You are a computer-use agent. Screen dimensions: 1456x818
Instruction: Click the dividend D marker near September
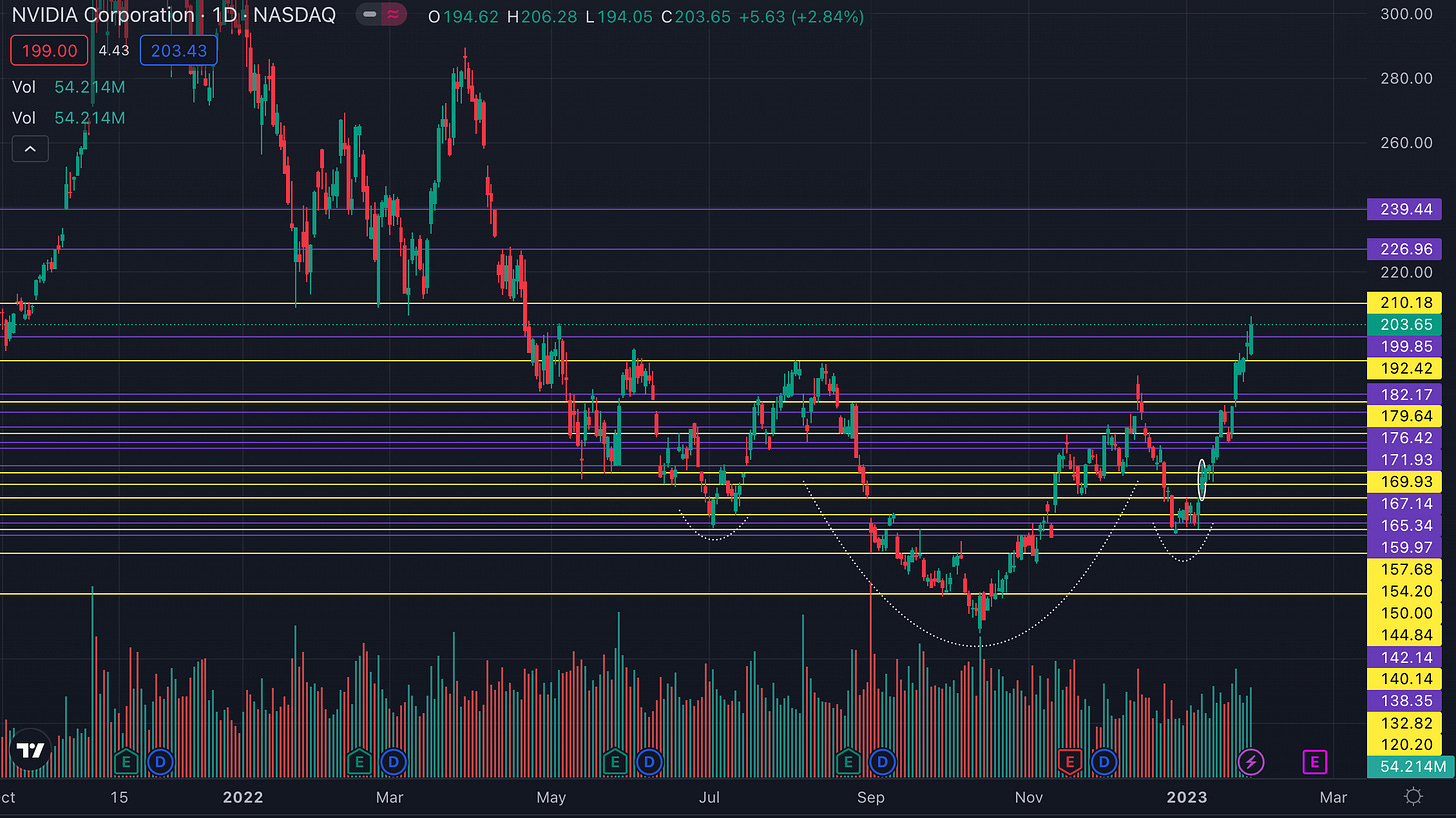pyautogui.click(x=883, y=762)
